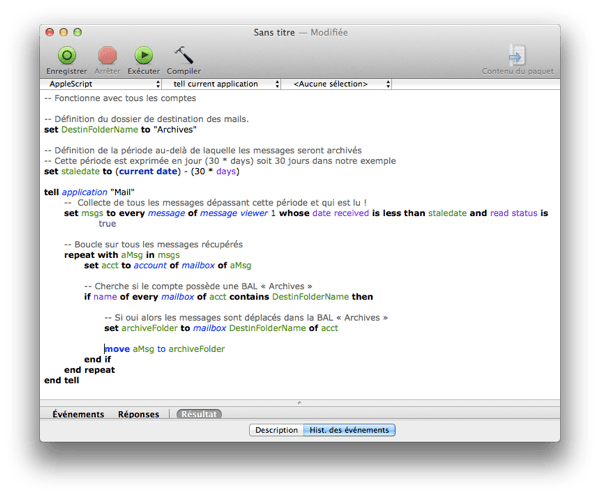Place cursor on "move aMsg to archiveFolder" line
Screen dimensions: 600x497
click(165, 349)
